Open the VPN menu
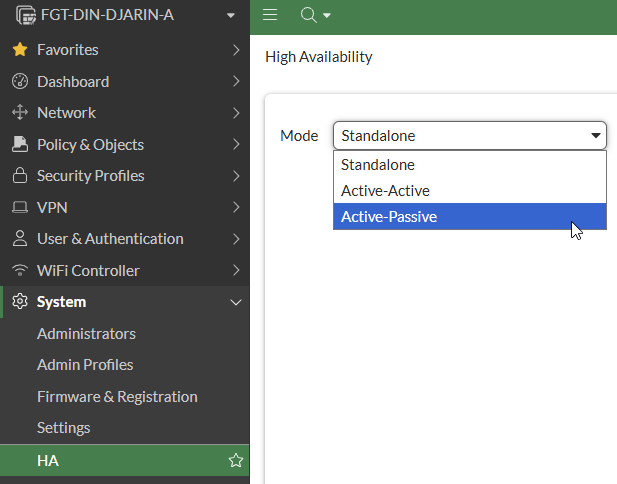The image size is (617, 484). [x=124, y=207]
